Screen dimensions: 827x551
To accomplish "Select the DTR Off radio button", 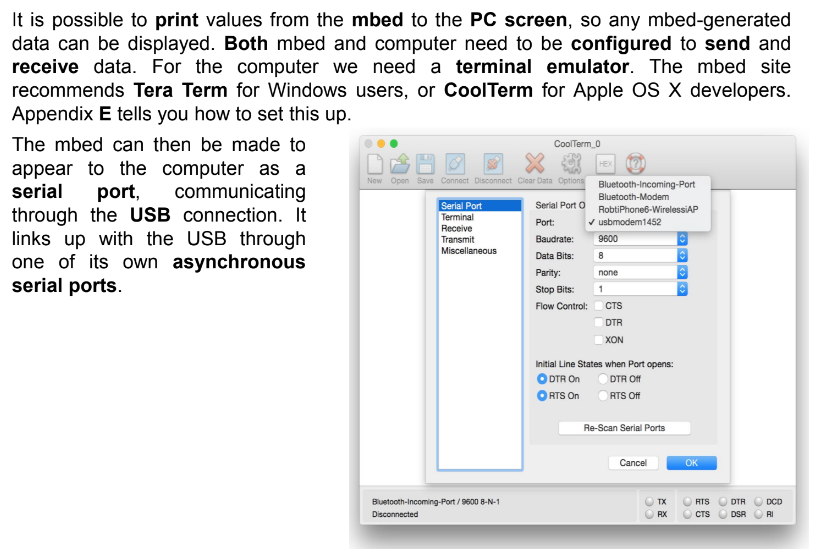I will click(x=603, y=379).
